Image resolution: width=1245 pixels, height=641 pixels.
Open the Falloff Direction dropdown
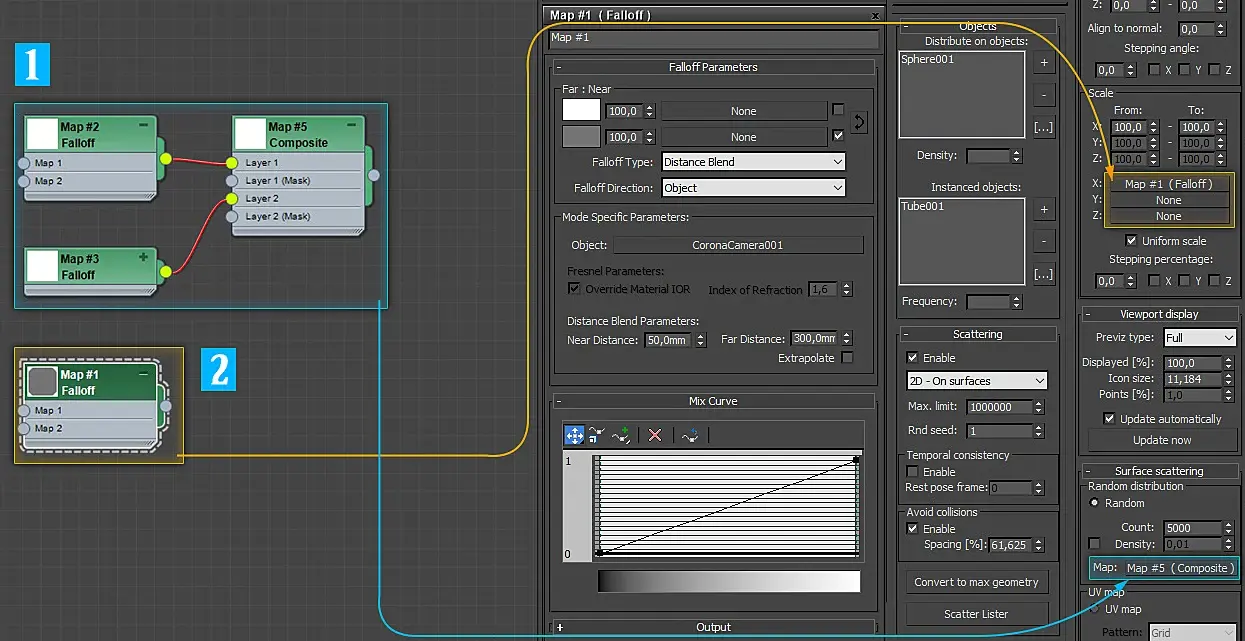(753, 188)
